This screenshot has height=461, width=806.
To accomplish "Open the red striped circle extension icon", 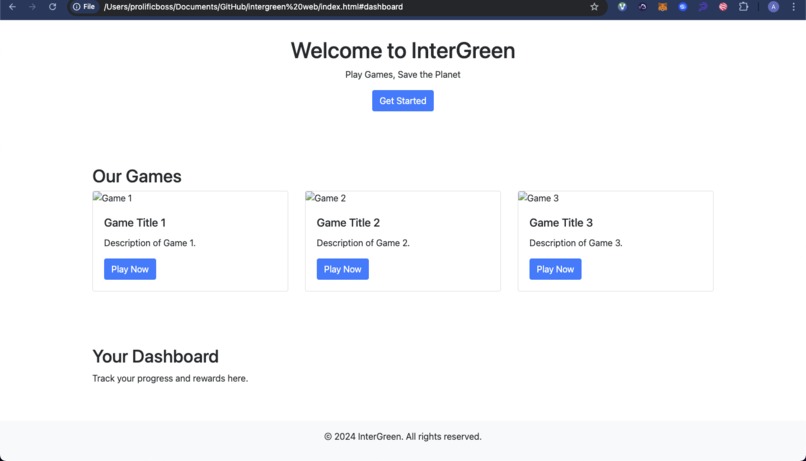I will pyautogui.click(x=723, y=7).
